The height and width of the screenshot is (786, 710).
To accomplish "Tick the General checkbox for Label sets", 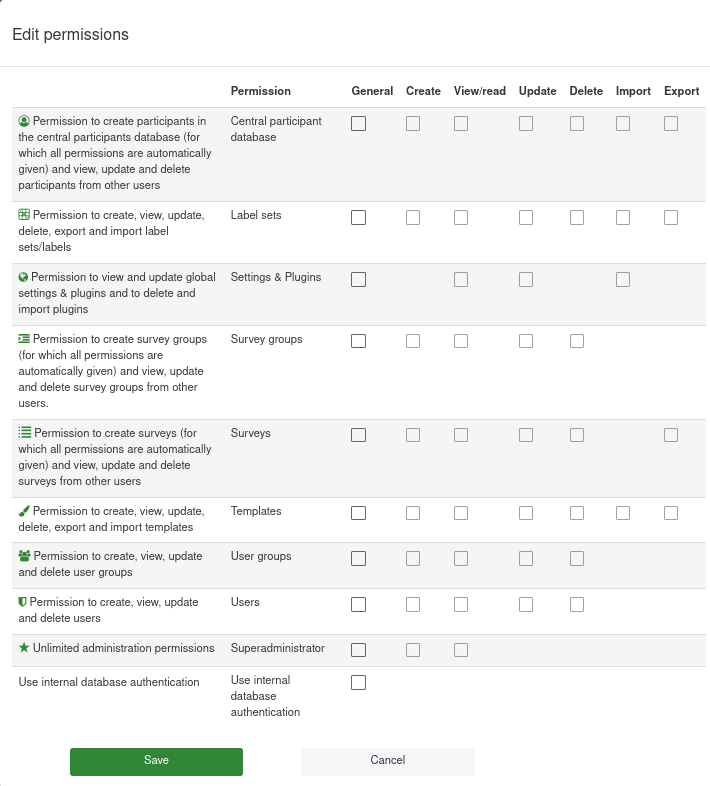I will [359, 218].
